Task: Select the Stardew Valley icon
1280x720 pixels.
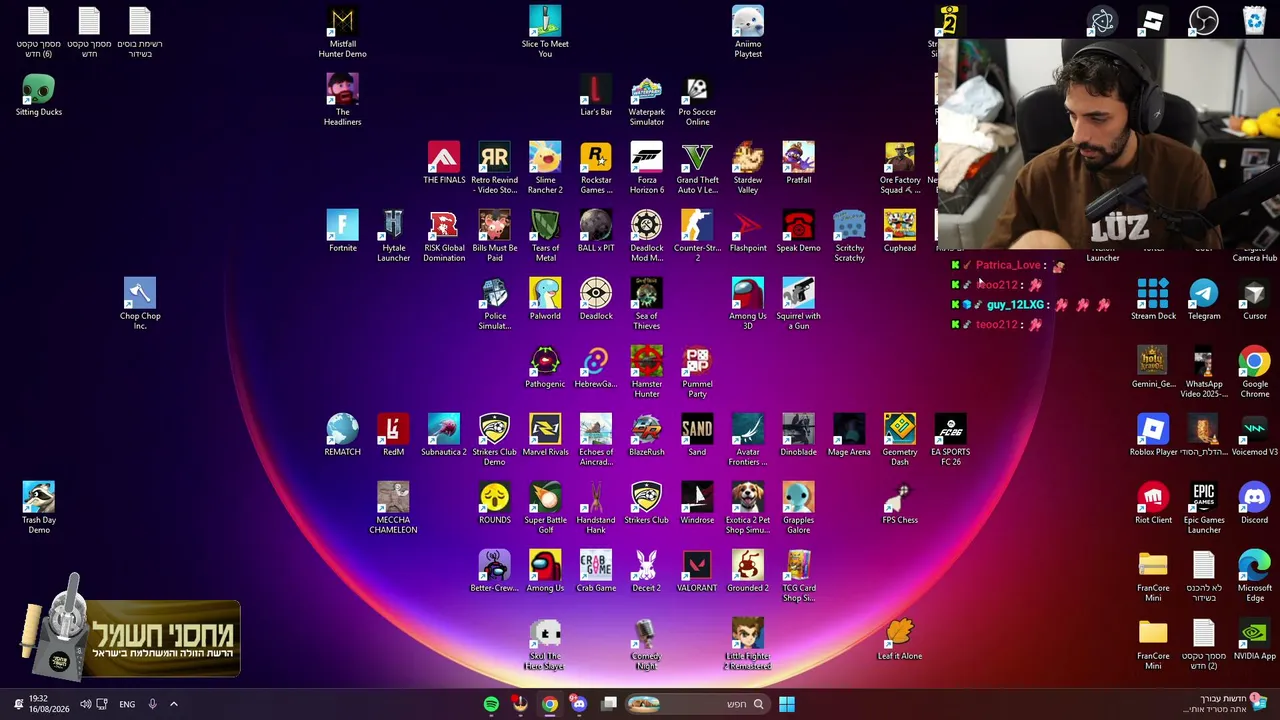Action: click(x=748, y=168)
